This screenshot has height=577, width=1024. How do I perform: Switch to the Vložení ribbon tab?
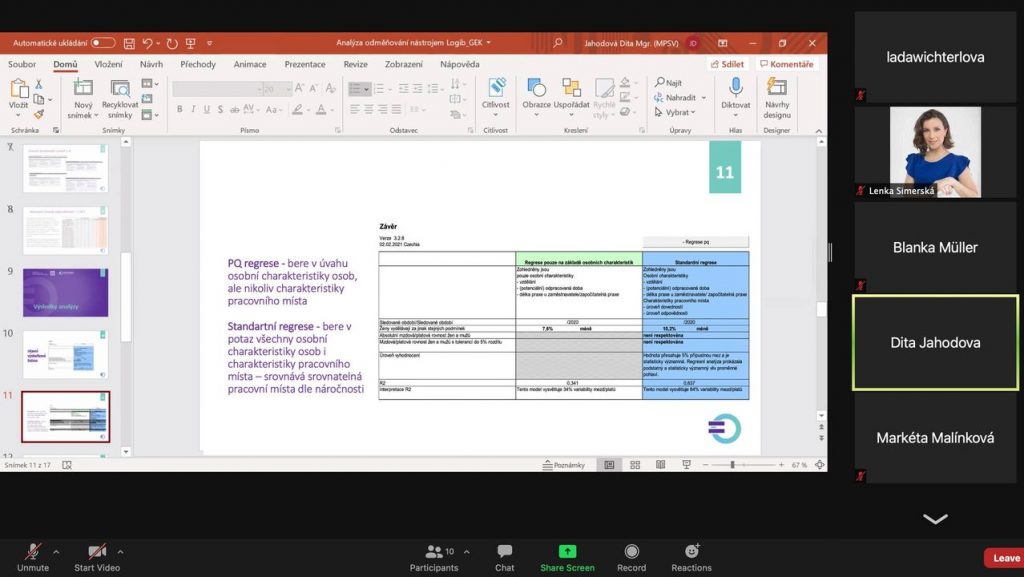click(108, 64)
